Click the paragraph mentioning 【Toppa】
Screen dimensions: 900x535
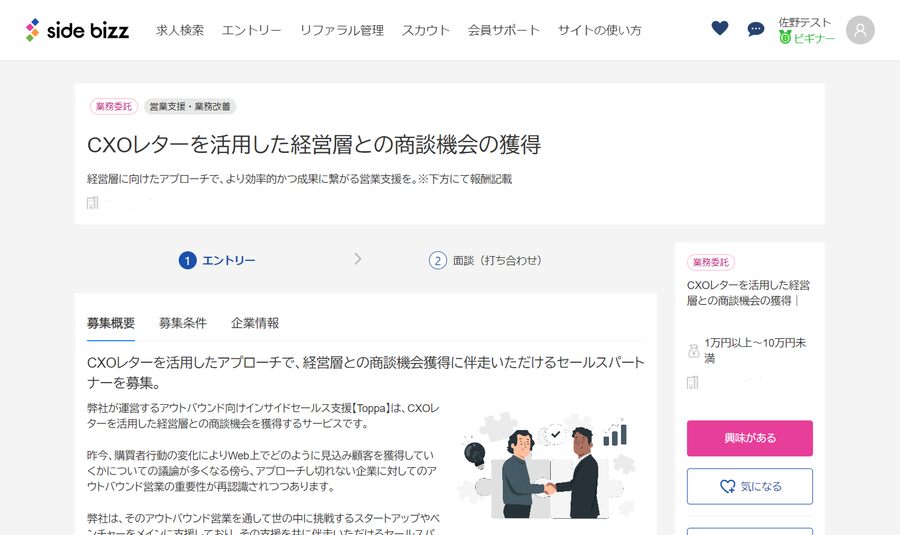[x=263, y=416]
